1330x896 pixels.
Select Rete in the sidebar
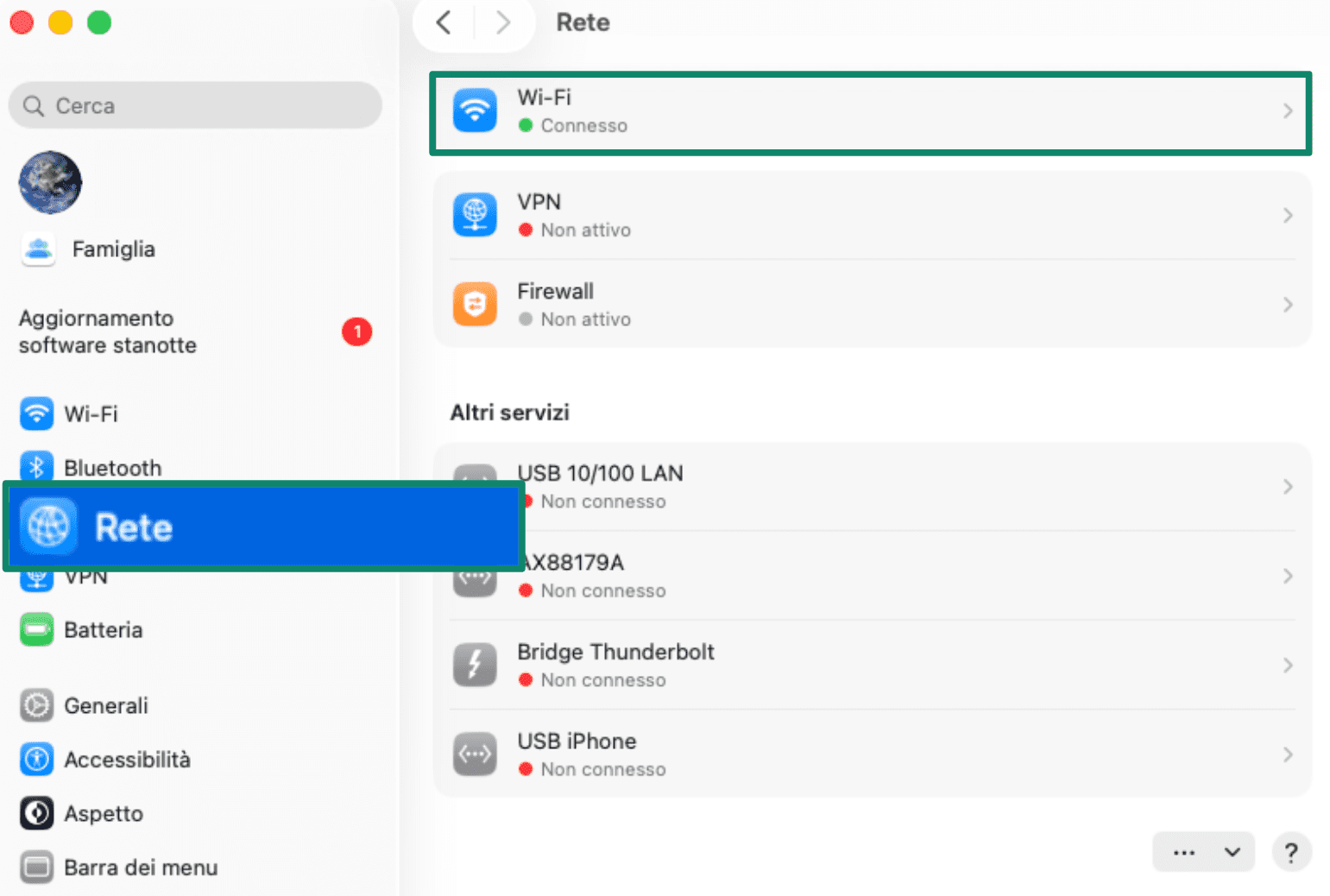coord(134,527)
